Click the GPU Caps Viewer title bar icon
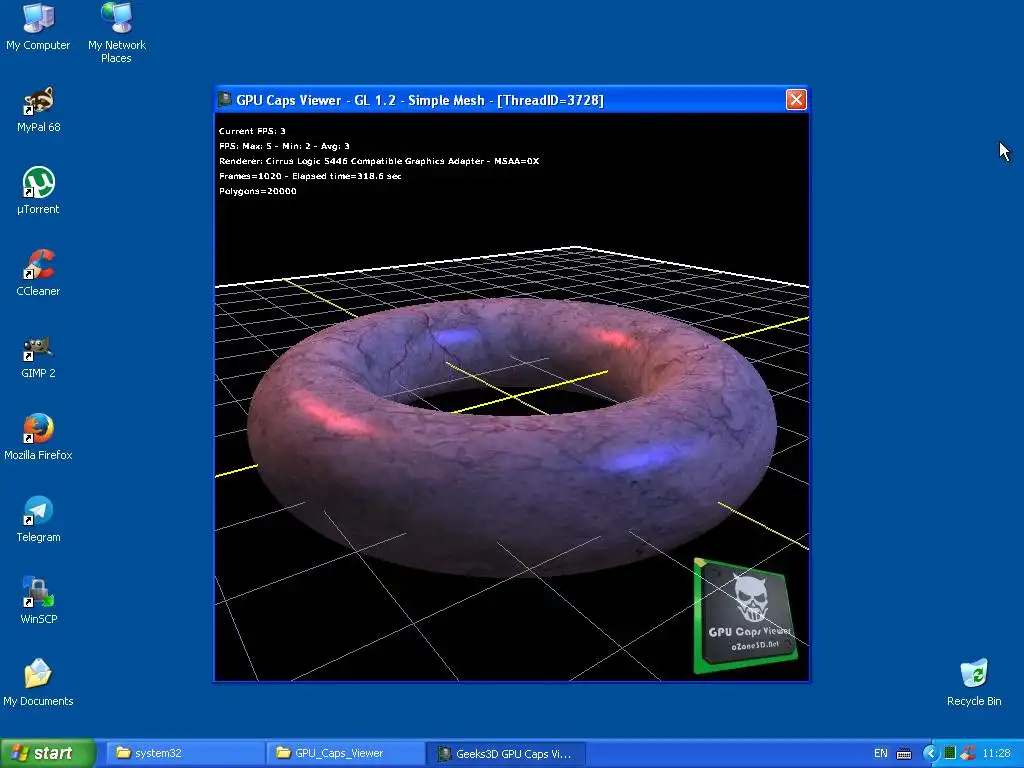 tap(225, 99)
